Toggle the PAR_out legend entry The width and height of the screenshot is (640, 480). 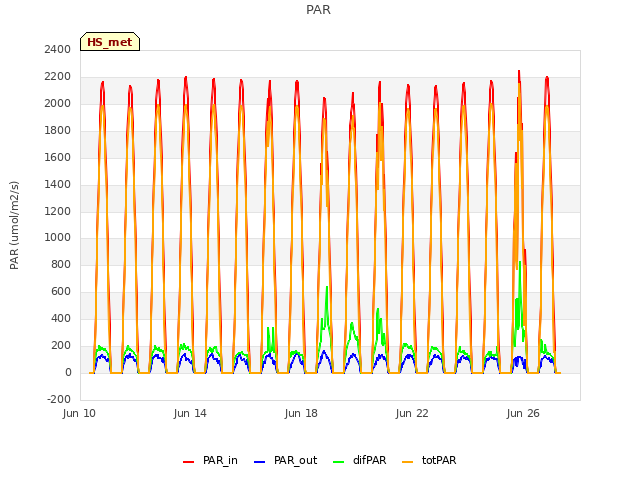tap(285, 460)
